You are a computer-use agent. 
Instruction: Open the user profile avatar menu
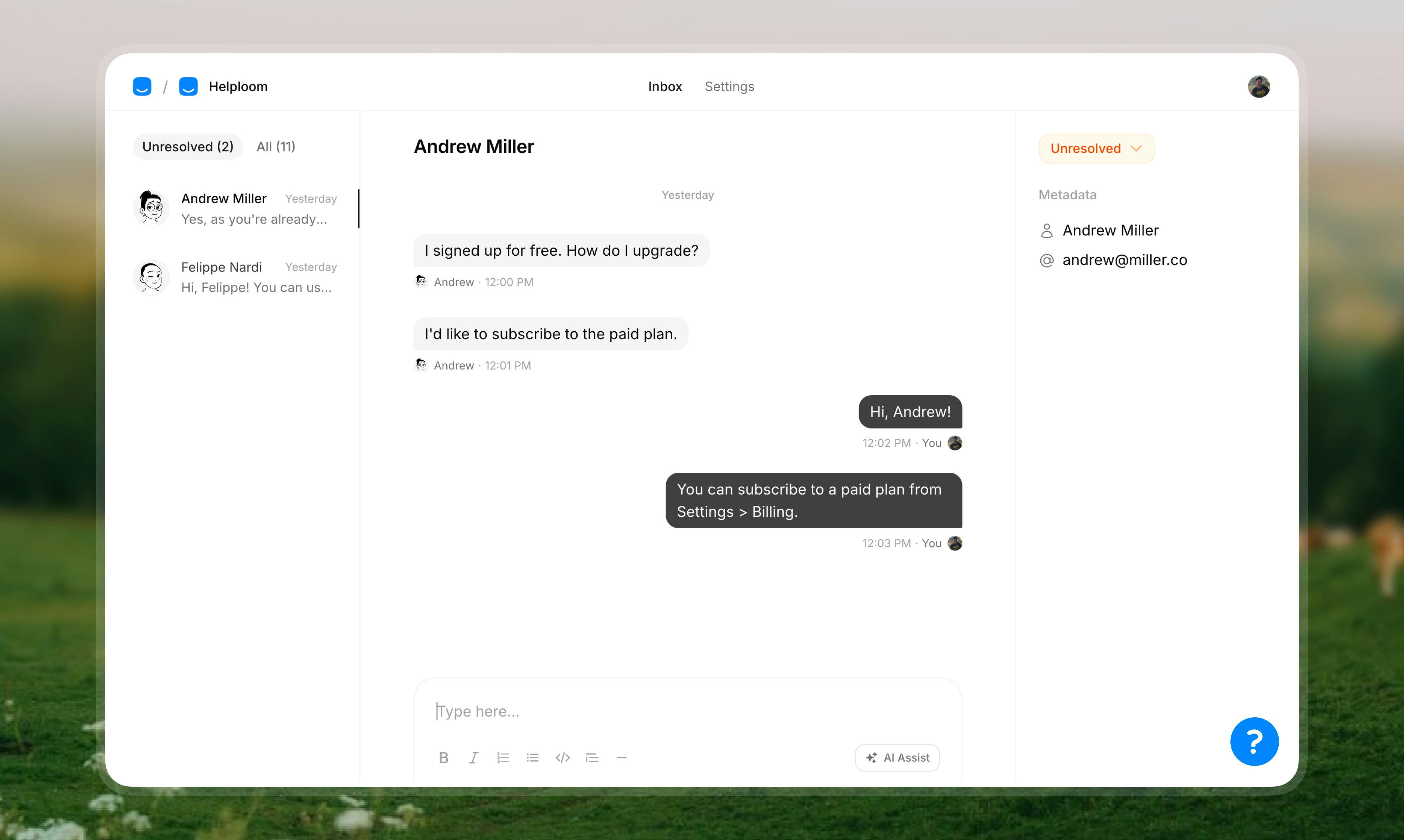[x=1258, y=87]
